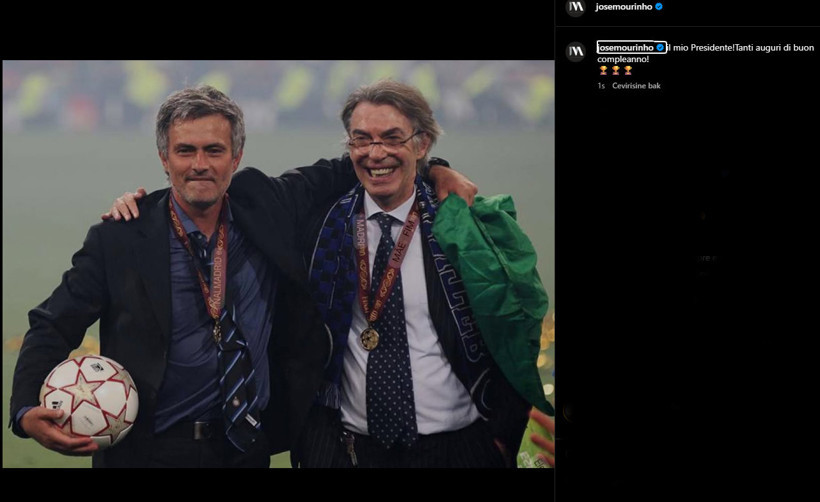Click the face of the grey-haired man on the left
820x502 pixels.
(x=201, y=157)
